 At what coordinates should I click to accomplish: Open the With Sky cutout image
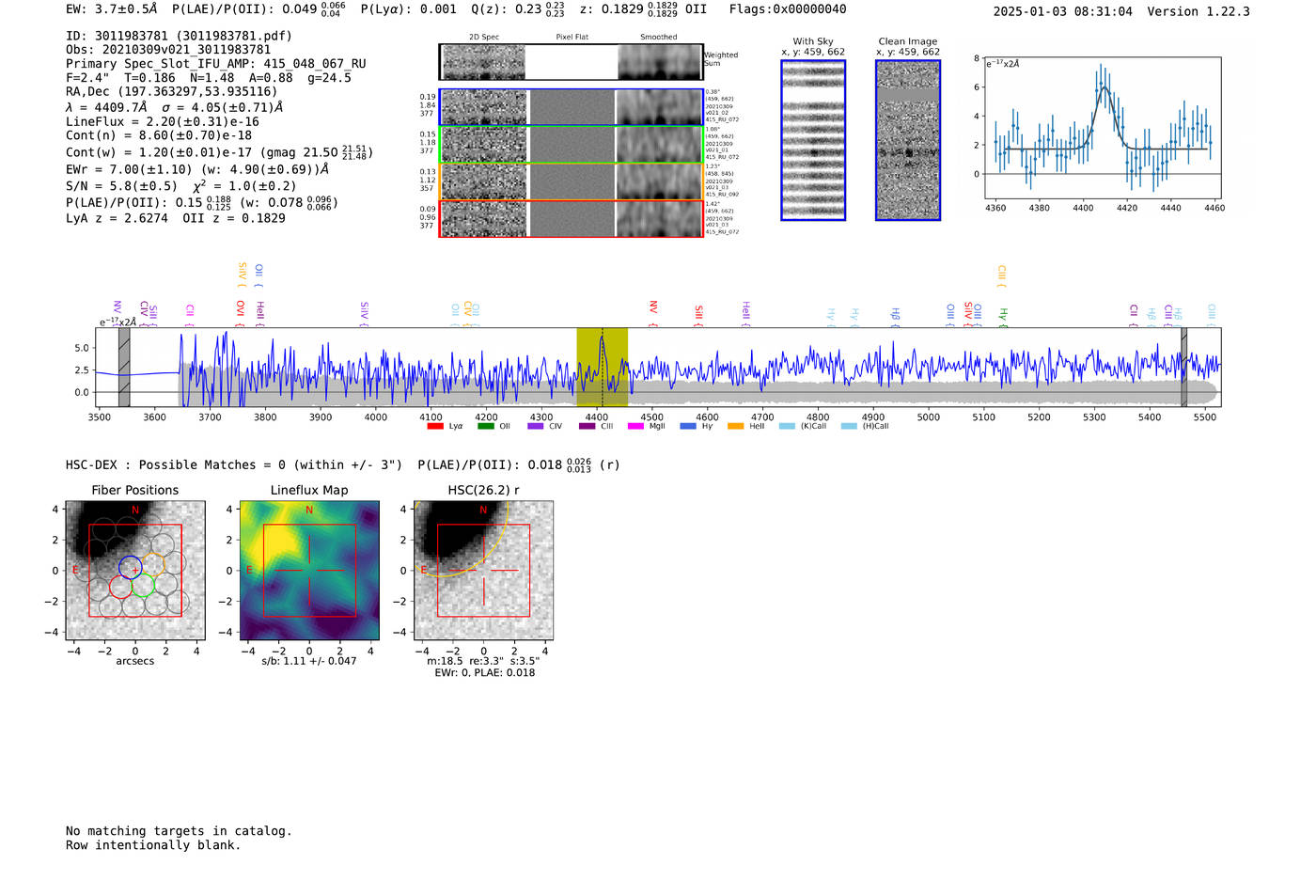[x=813, y=140]
